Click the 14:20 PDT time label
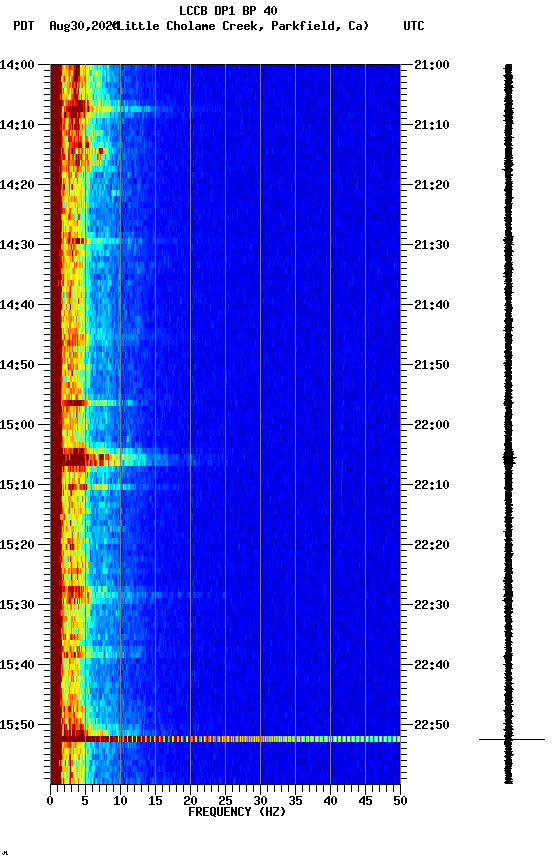 tap(17, 185)
